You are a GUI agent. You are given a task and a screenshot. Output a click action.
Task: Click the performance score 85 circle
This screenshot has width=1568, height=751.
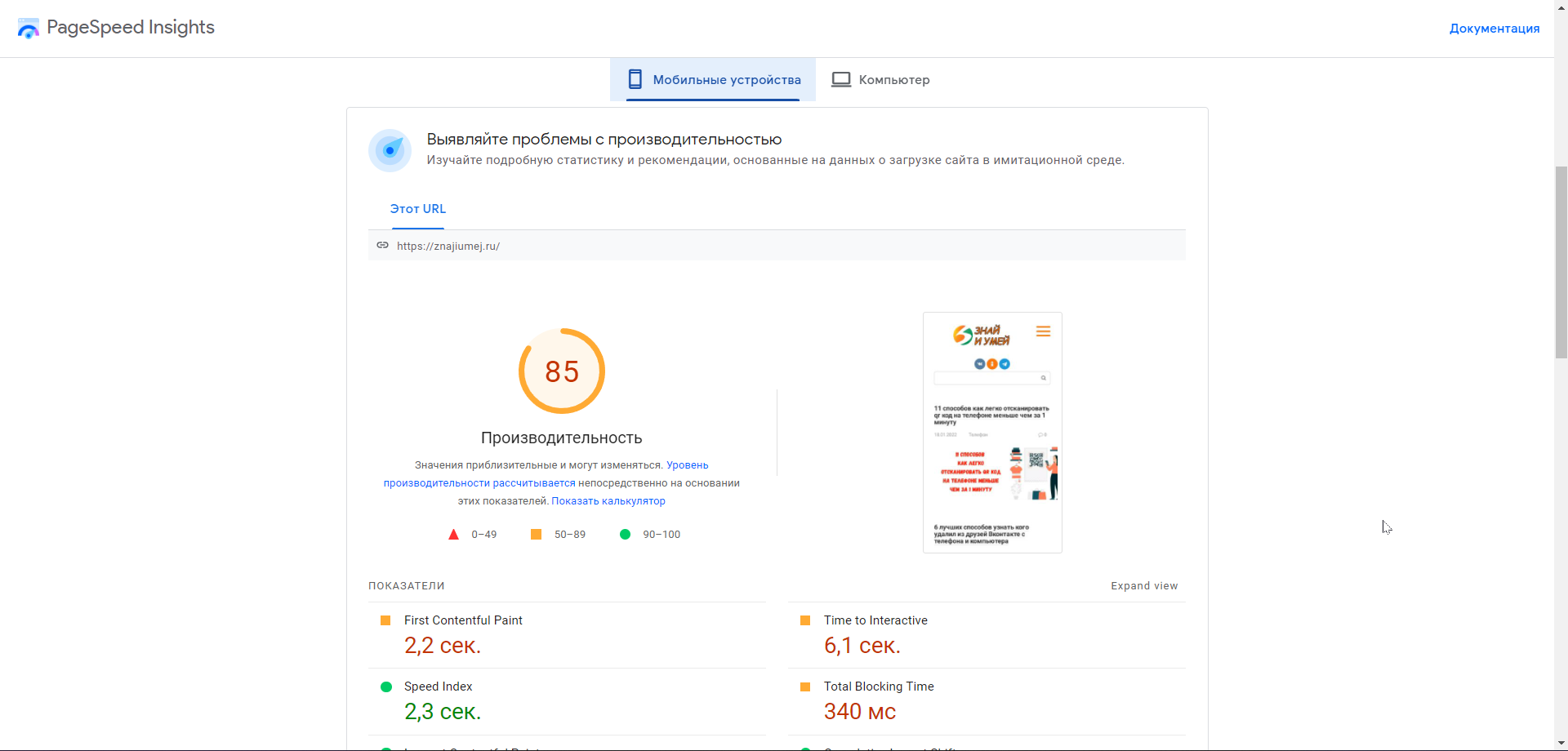point(562,371)
